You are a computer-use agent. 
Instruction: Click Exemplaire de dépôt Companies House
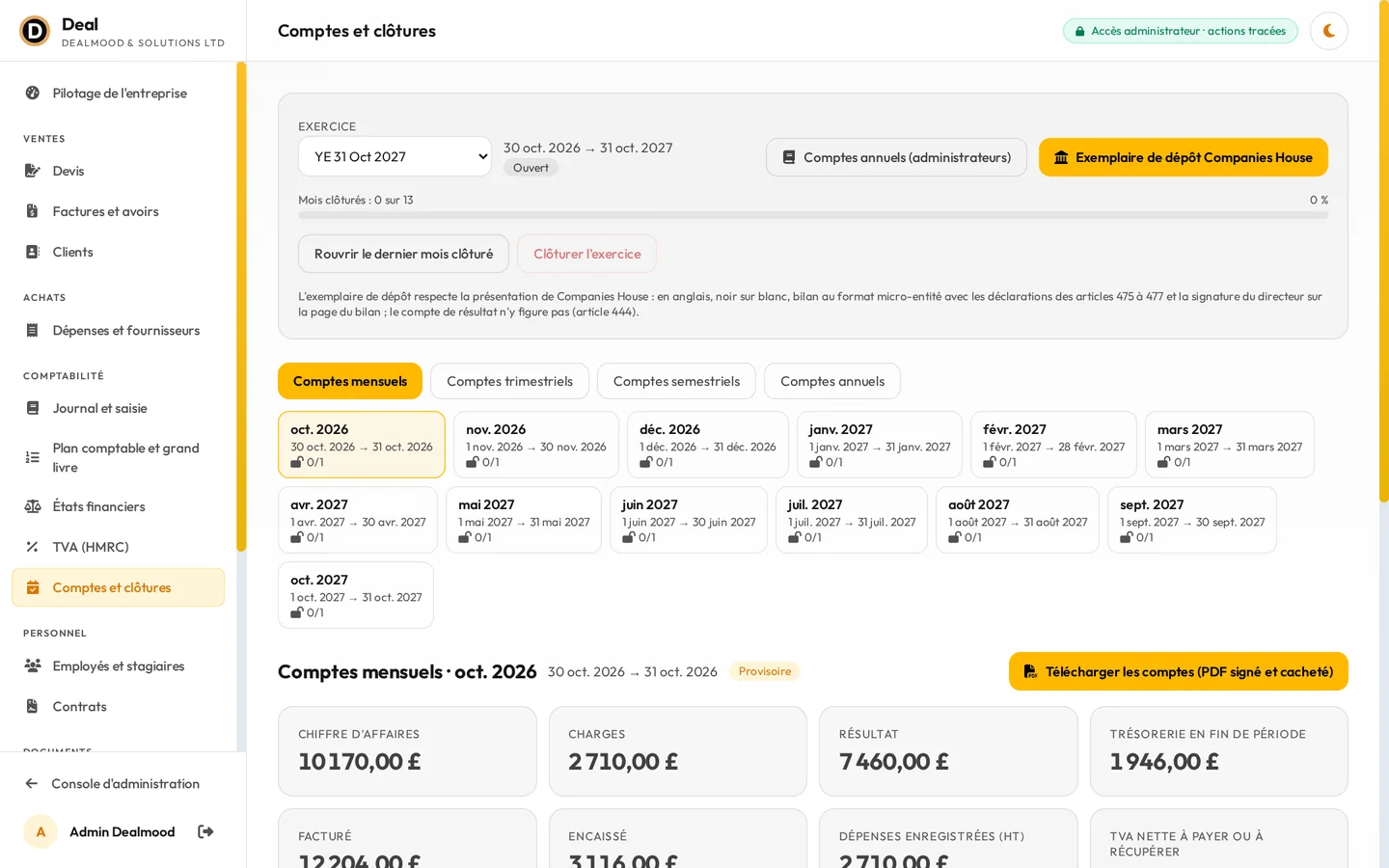(x=1184, y=157)
